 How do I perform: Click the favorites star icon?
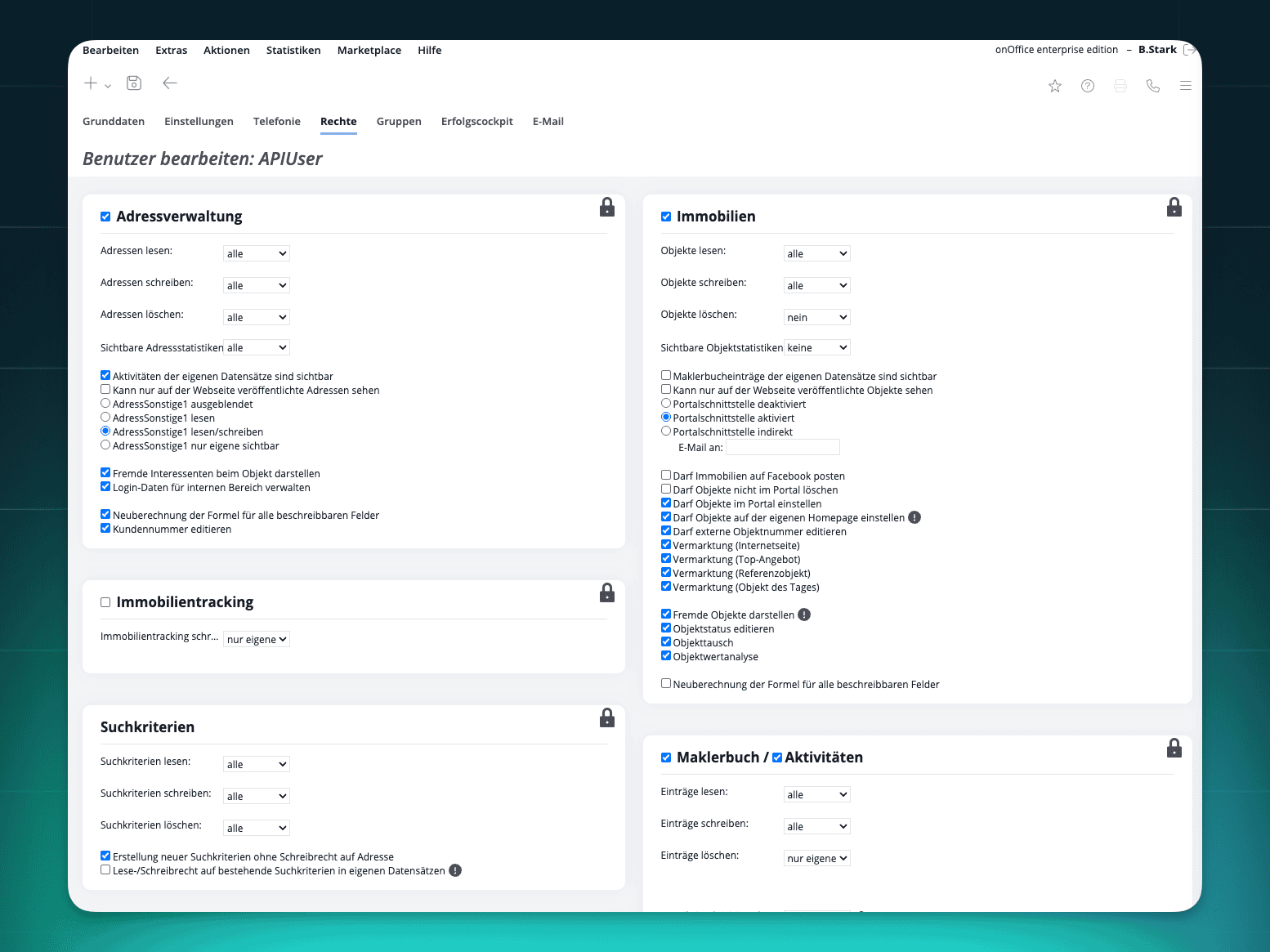1055,86
